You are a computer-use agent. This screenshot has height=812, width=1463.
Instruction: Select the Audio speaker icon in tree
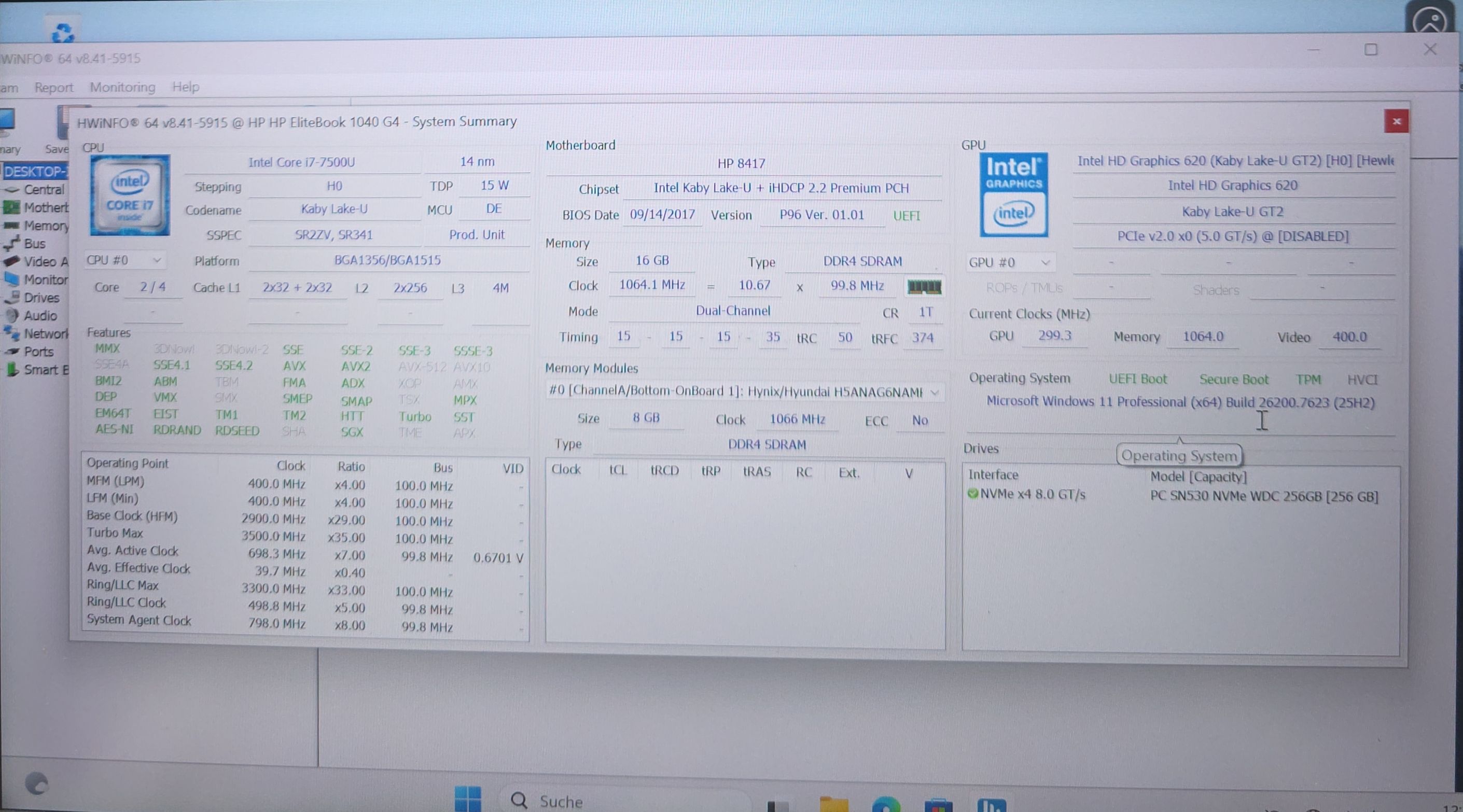tap(11, 315)
